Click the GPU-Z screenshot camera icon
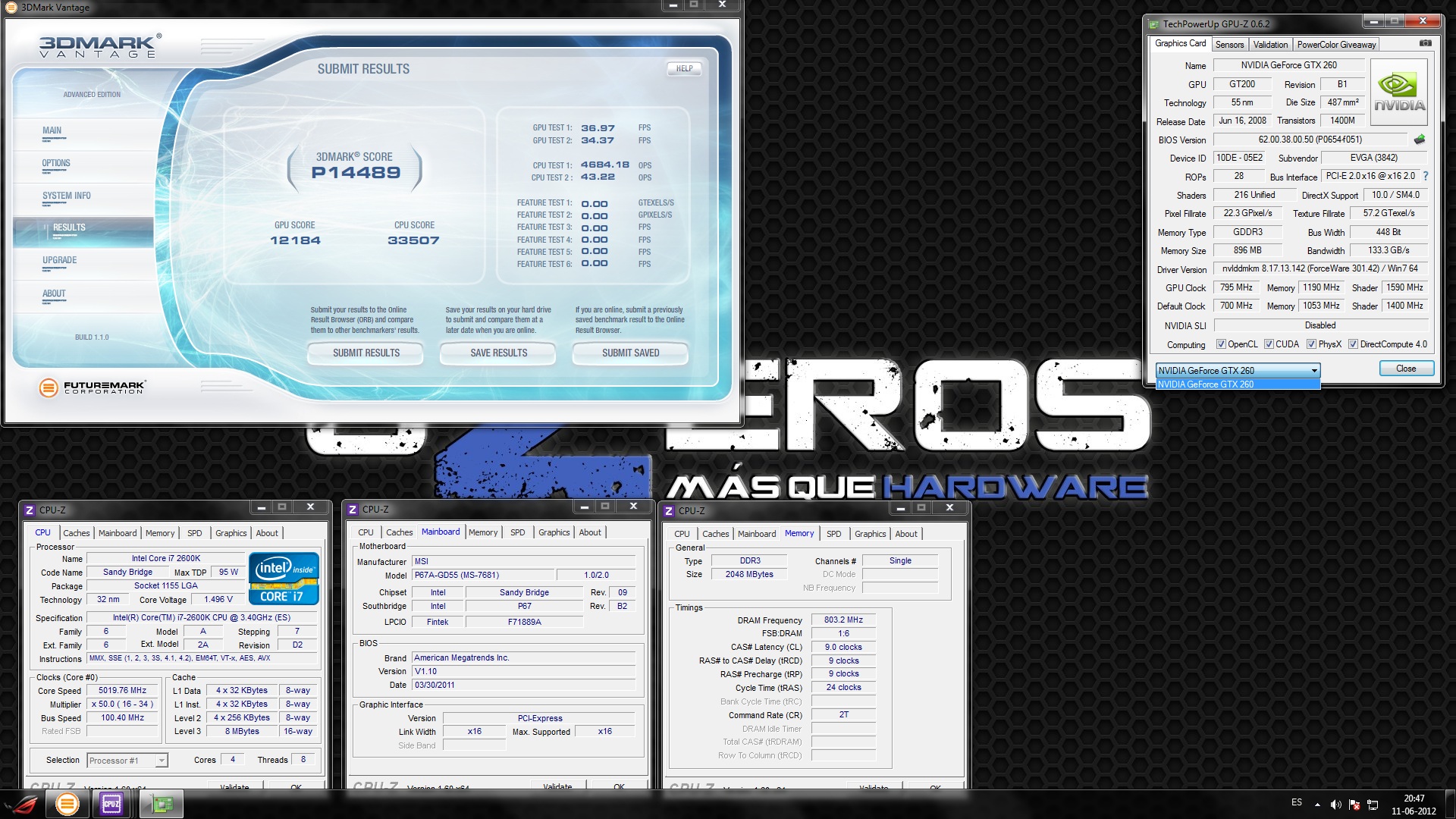Viewport: 1456px width, 819px height. (1425, 43)
